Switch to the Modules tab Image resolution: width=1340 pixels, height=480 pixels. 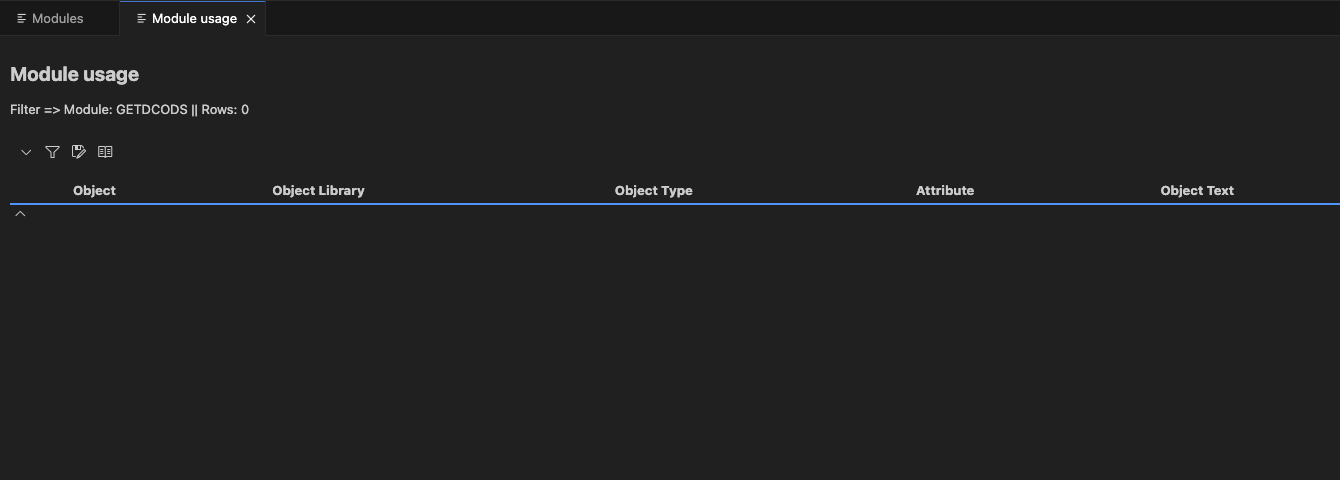point(58,19)
